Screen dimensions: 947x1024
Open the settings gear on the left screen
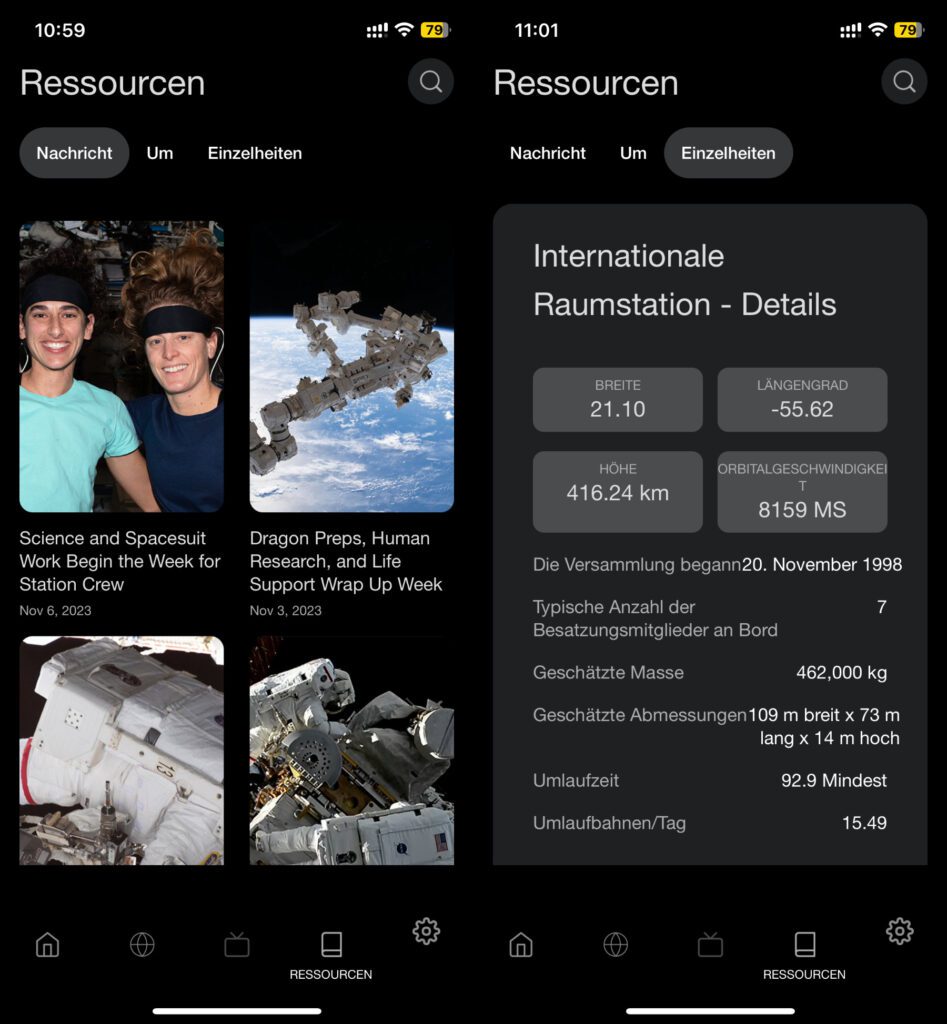[x=426, y=931]
